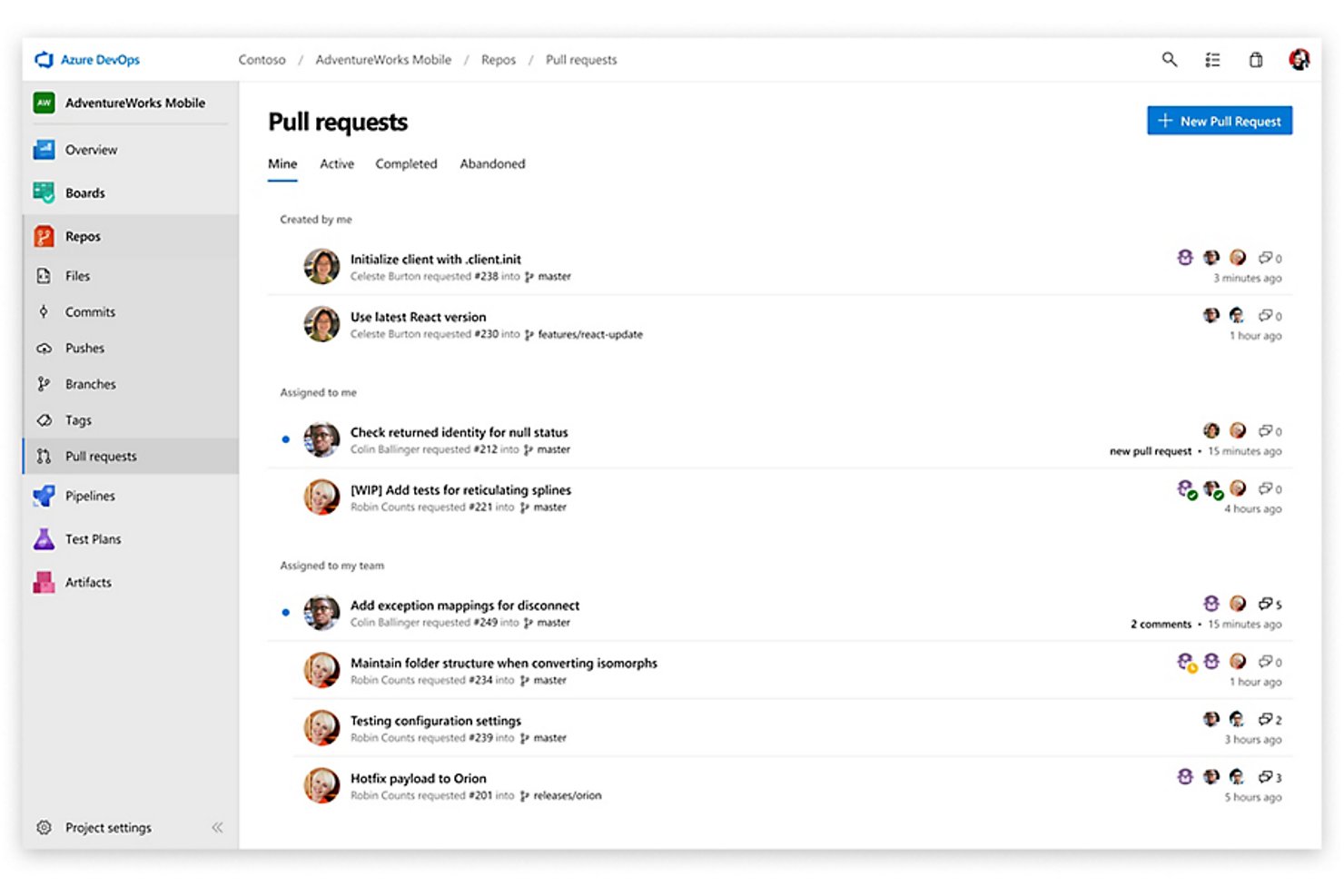The width and height of the screenshot is (1344, 896).
Task: Switch to the Abandoned tab
Action: [x=492, y=164]
